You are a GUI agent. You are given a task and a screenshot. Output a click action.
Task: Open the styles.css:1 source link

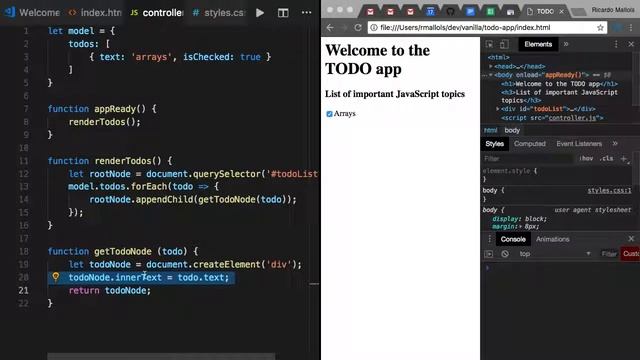coord(609,191)
